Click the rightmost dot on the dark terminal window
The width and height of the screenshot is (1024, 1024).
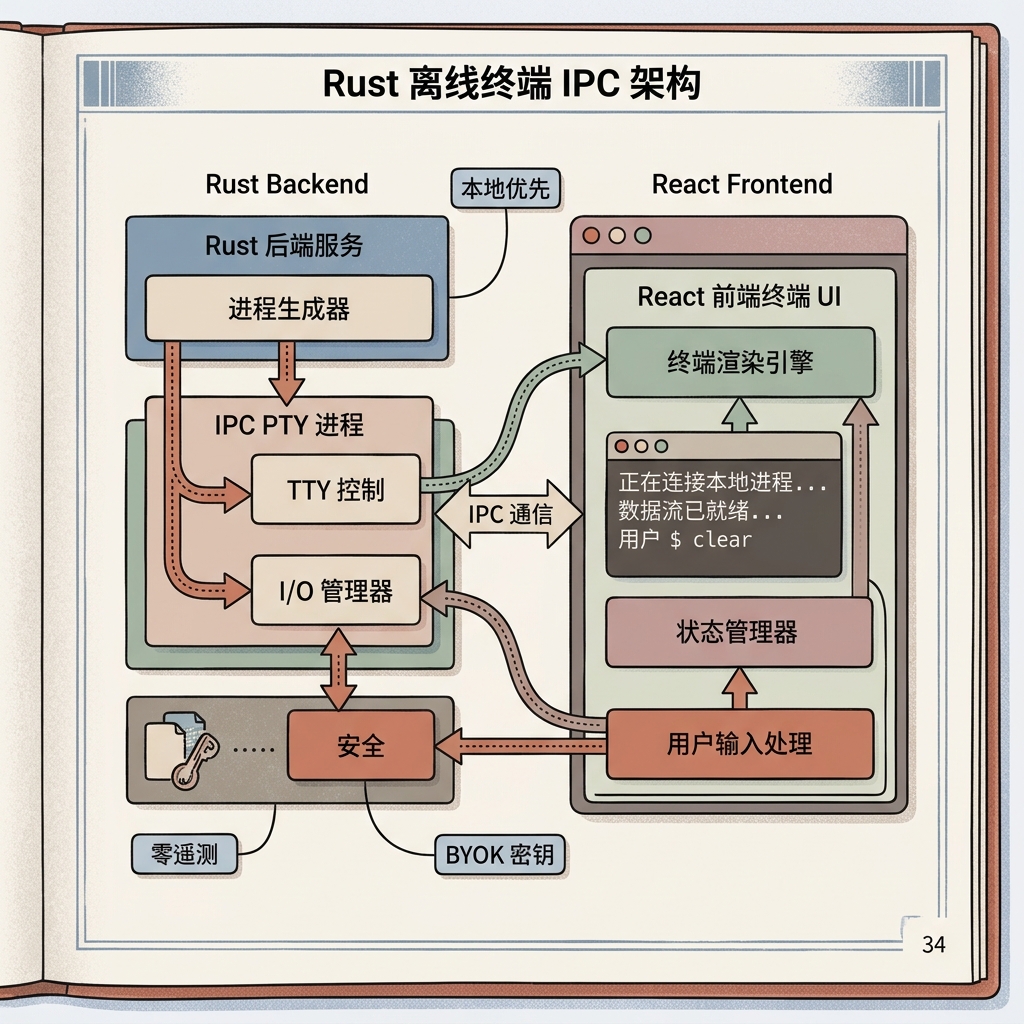click(x=662, y=446)
